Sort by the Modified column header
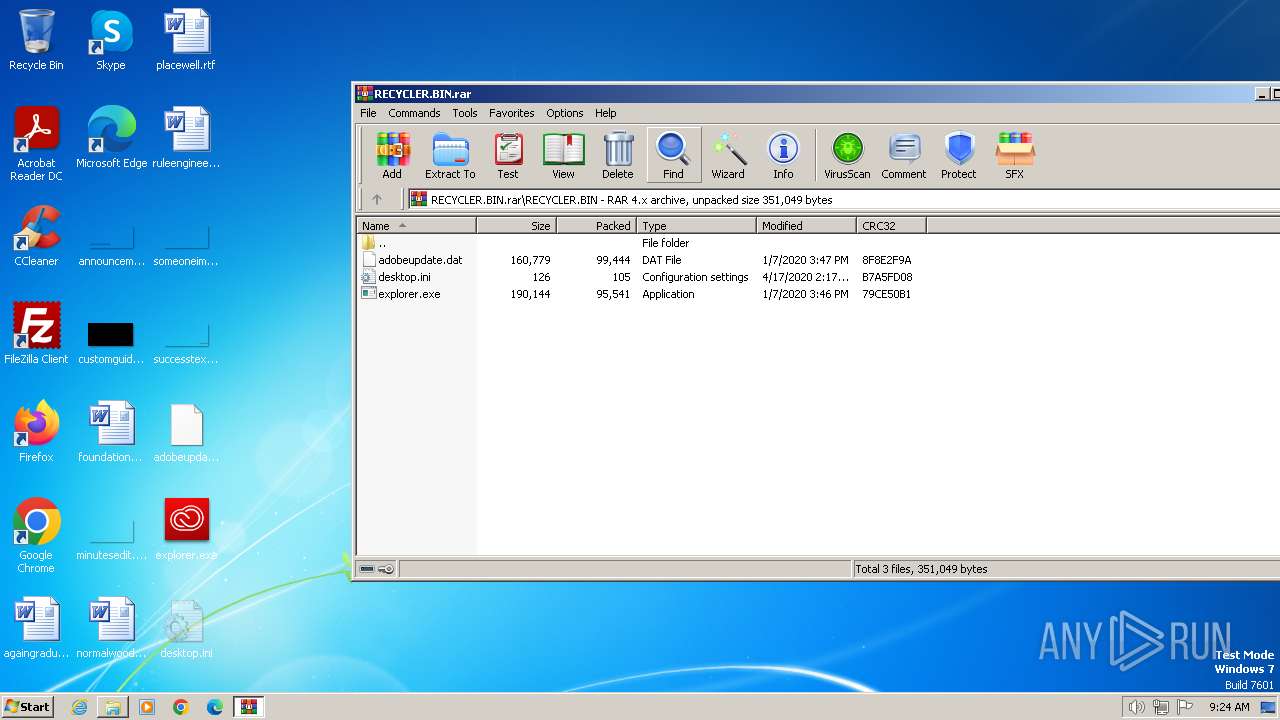The width and height of the screenshot is (1280, 720). (x=806, y=226)
